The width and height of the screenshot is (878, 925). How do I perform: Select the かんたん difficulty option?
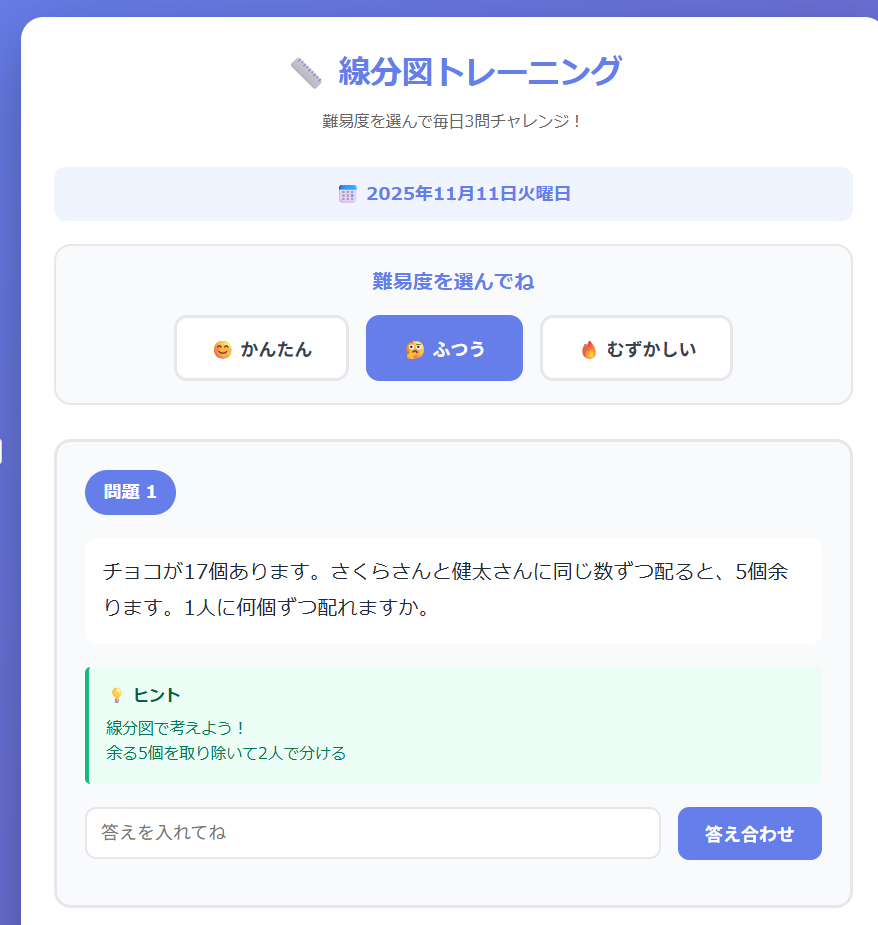261,348
